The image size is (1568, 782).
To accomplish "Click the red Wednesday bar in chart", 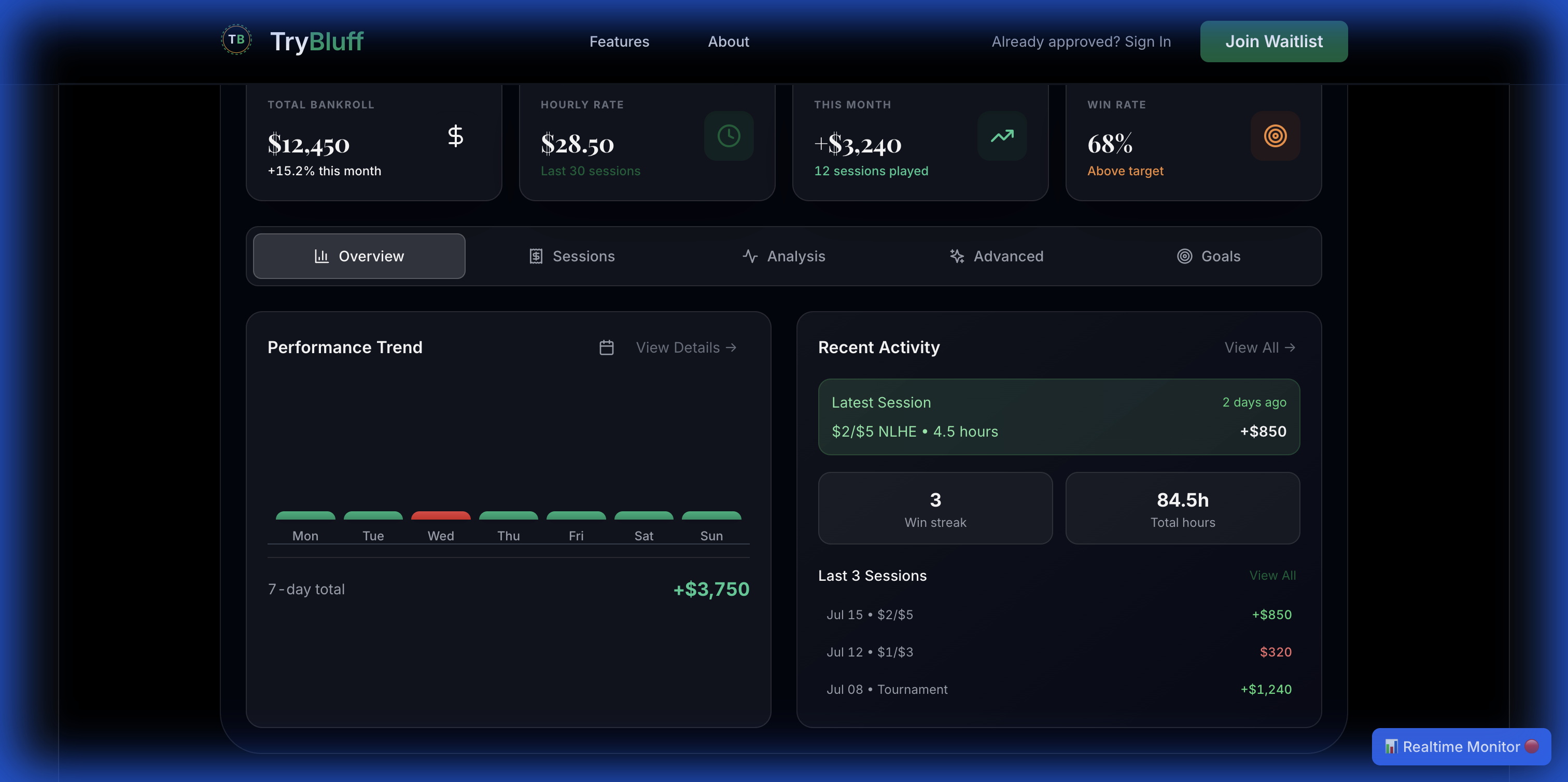I will [x=441, y=516].
